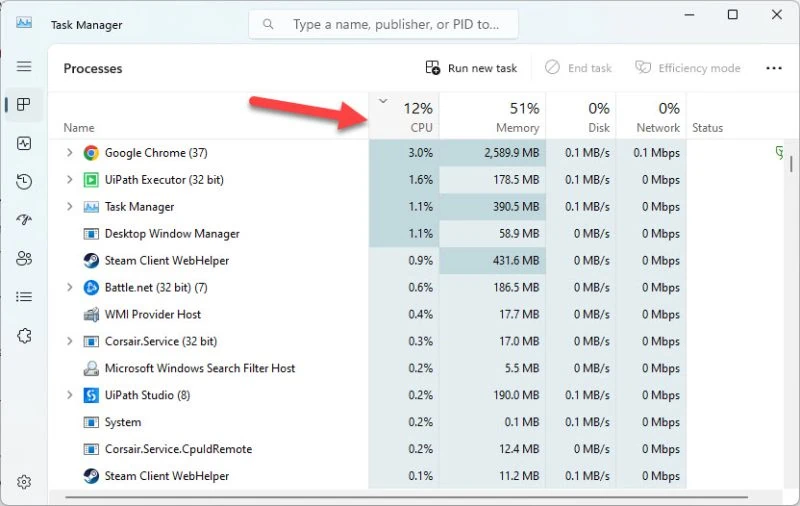This screenshot has height=506, width=800.
Task: Select Microsoft Windows Search Filter Host row
Action: pos(368,368)
